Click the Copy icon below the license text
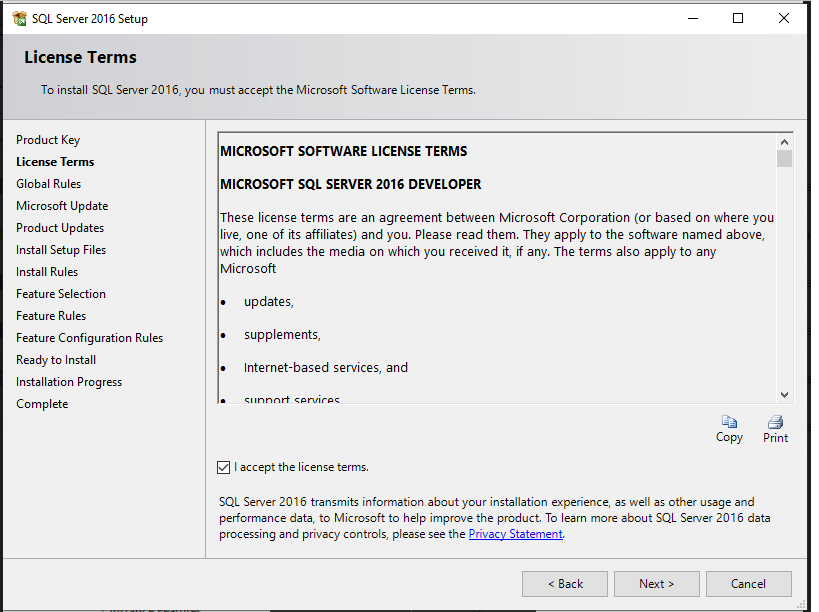819x612 pixels. tap(729, 425)
